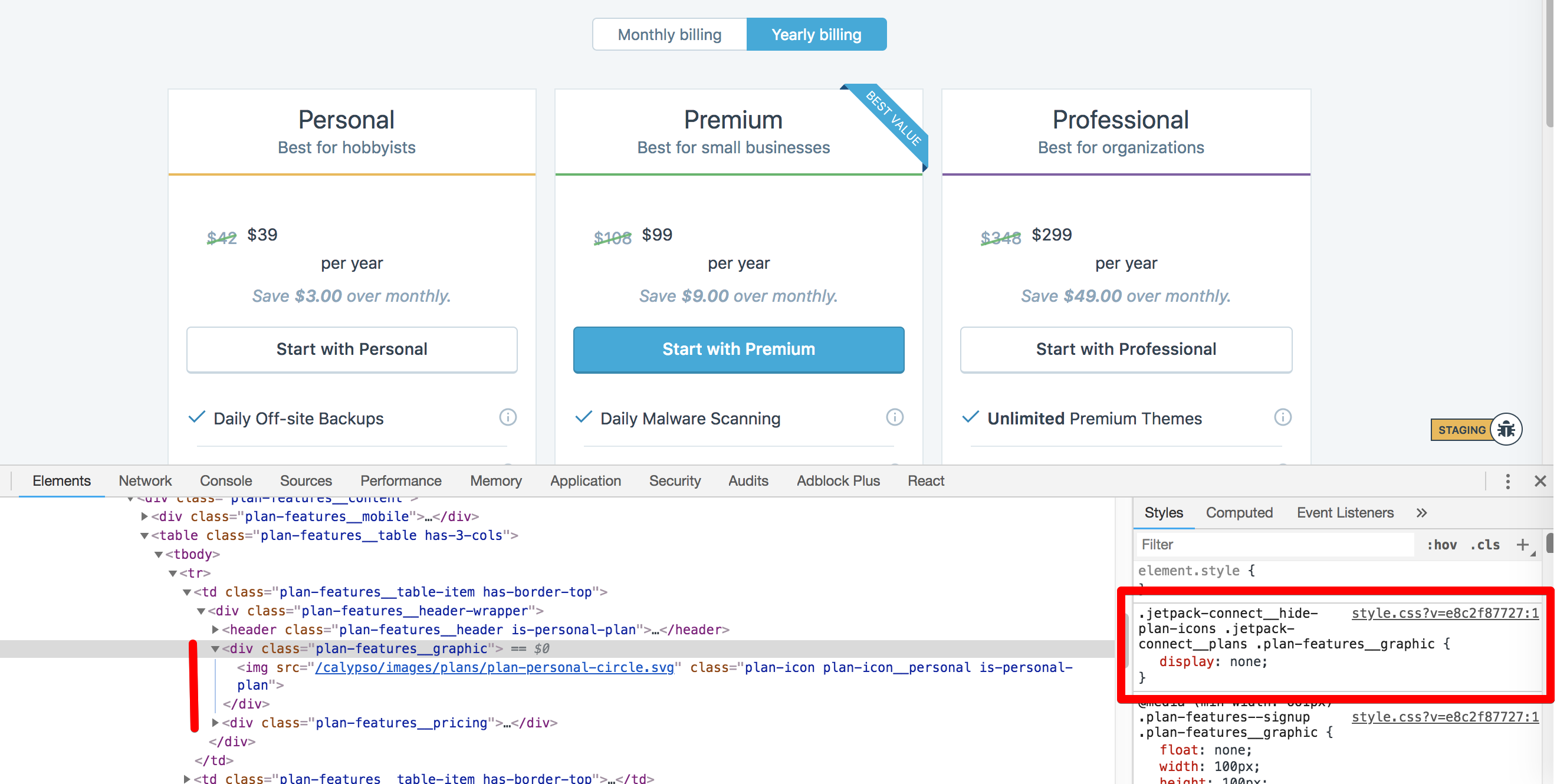Click the Start with Premium button
The height and width of the screenshot is (784, 1557).
(x=738, y=349)
